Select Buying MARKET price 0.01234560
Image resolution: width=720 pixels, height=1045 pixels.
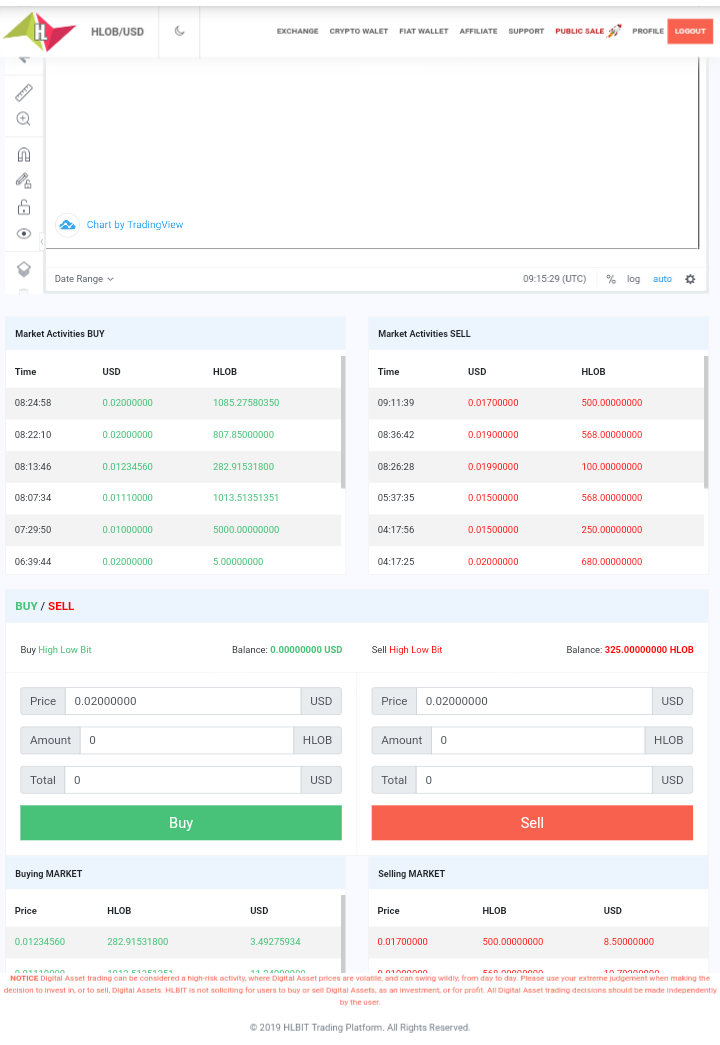click(40, 942)
